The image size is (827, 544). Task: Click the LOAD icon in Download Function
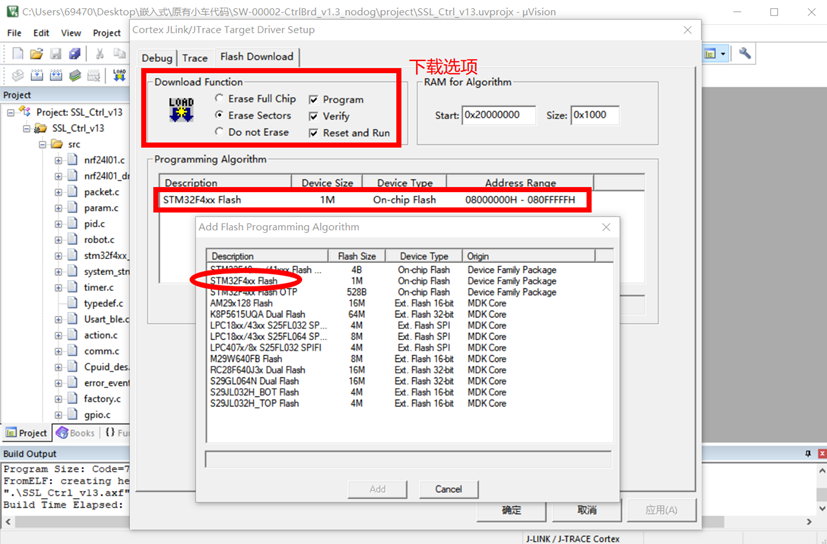coord(181,110)
